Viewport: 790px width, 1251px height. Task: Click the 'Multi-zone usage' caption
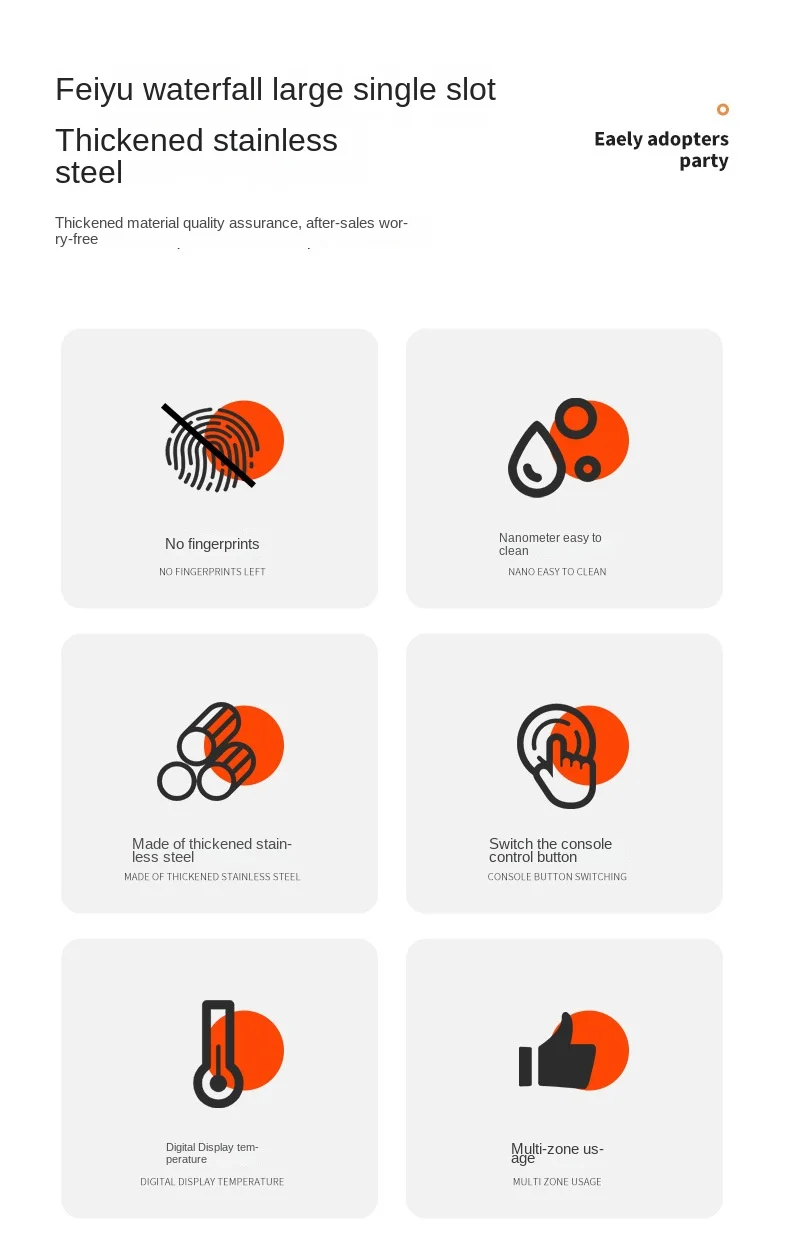pos(557,1153)
